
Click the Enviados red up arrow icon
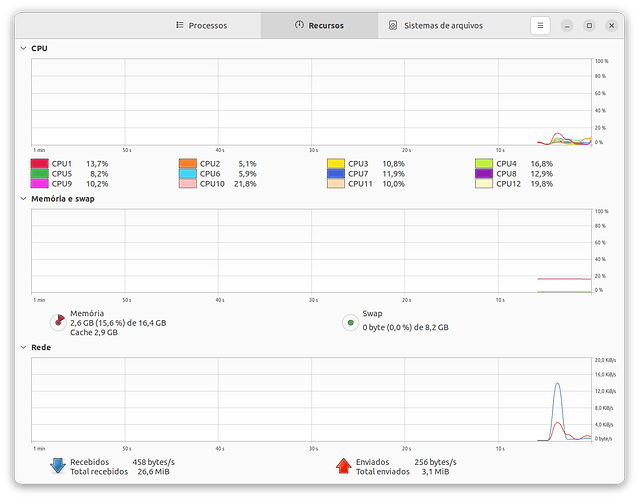point(343,466)
